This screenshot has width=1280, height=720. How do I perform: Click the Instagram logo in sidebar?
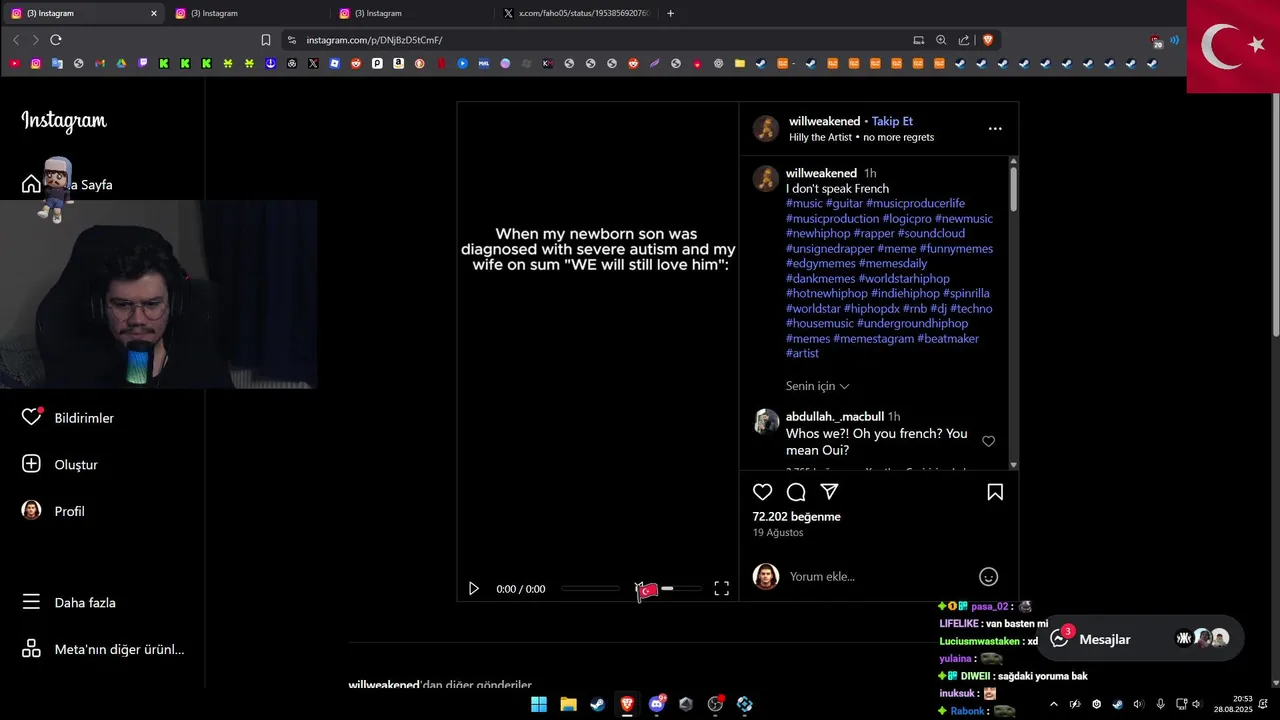pos(64,121)
